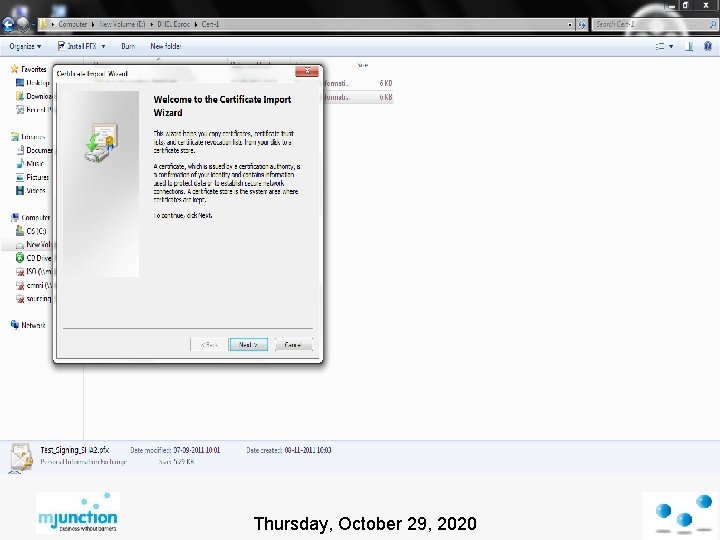Image resolution: width=720 pixels, height=540 pixels.
Task: Select Network in the navigation pane
Action: (34, 325)
